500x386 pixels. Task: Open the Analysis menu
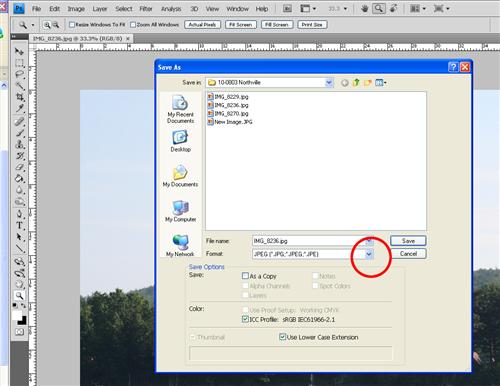click(x=171, y=9)
